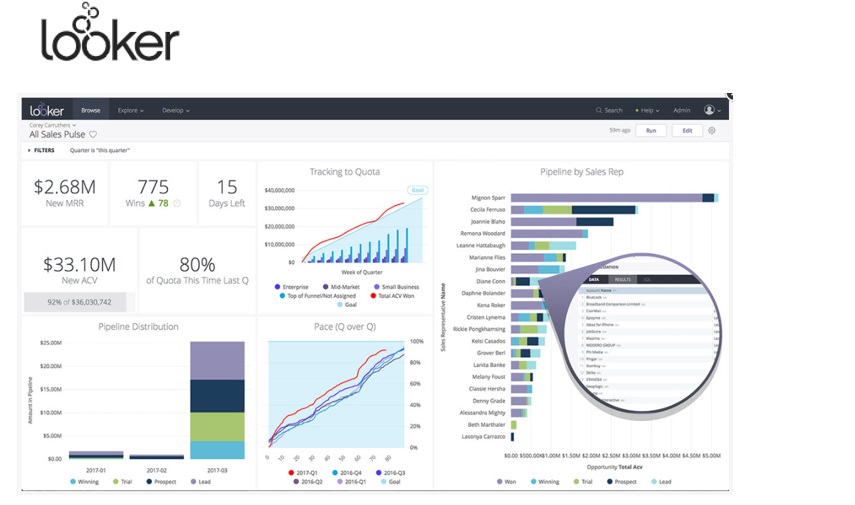Click the Pipeline by Sales Rep title
The image size is (855, 505).
pyautogui.click(x=581, y=172)
